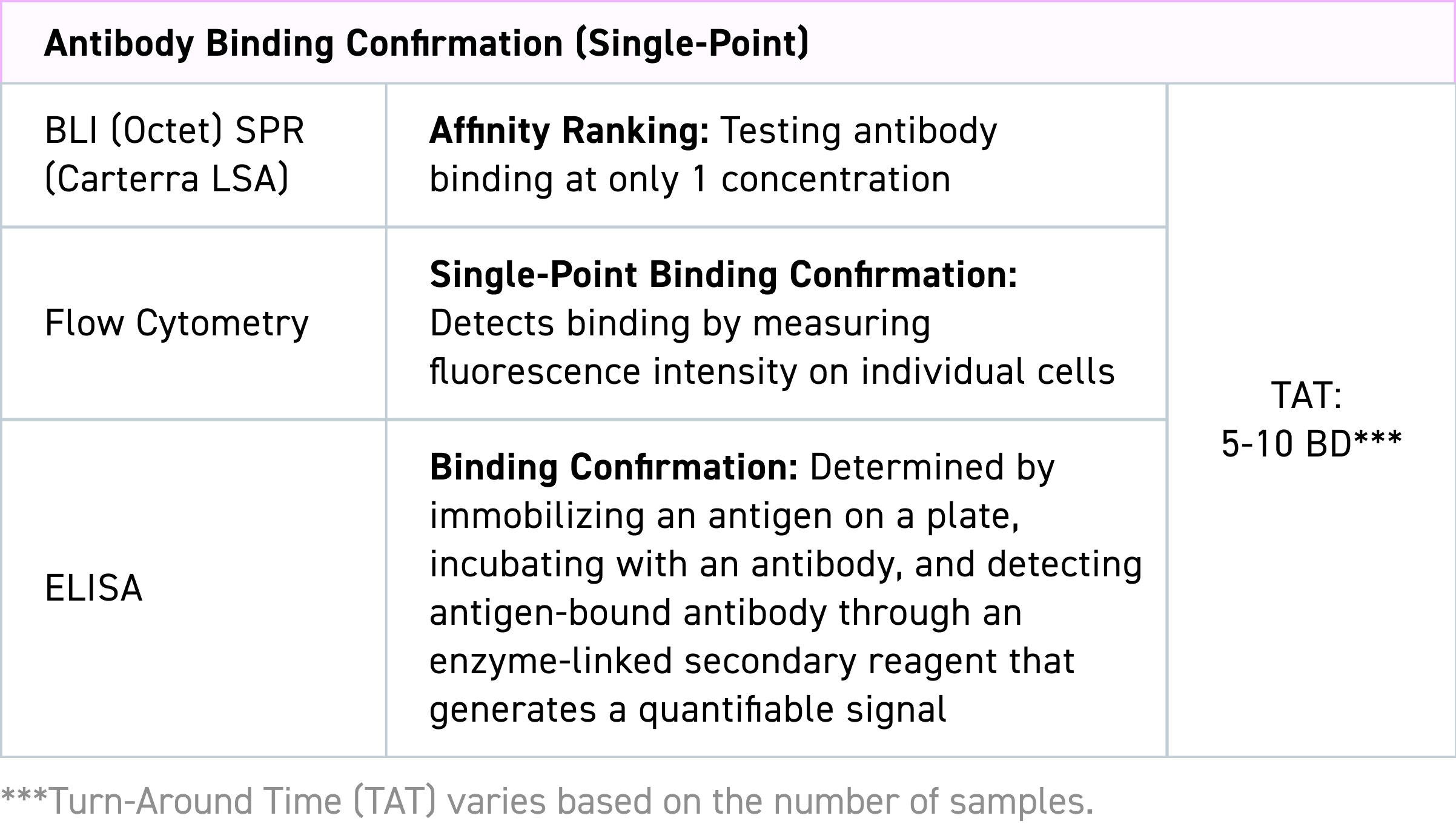Click the bold Binding Confirmation: label in ELISA row
Screen dimensions: 1456x827
[x=614, y=467]
